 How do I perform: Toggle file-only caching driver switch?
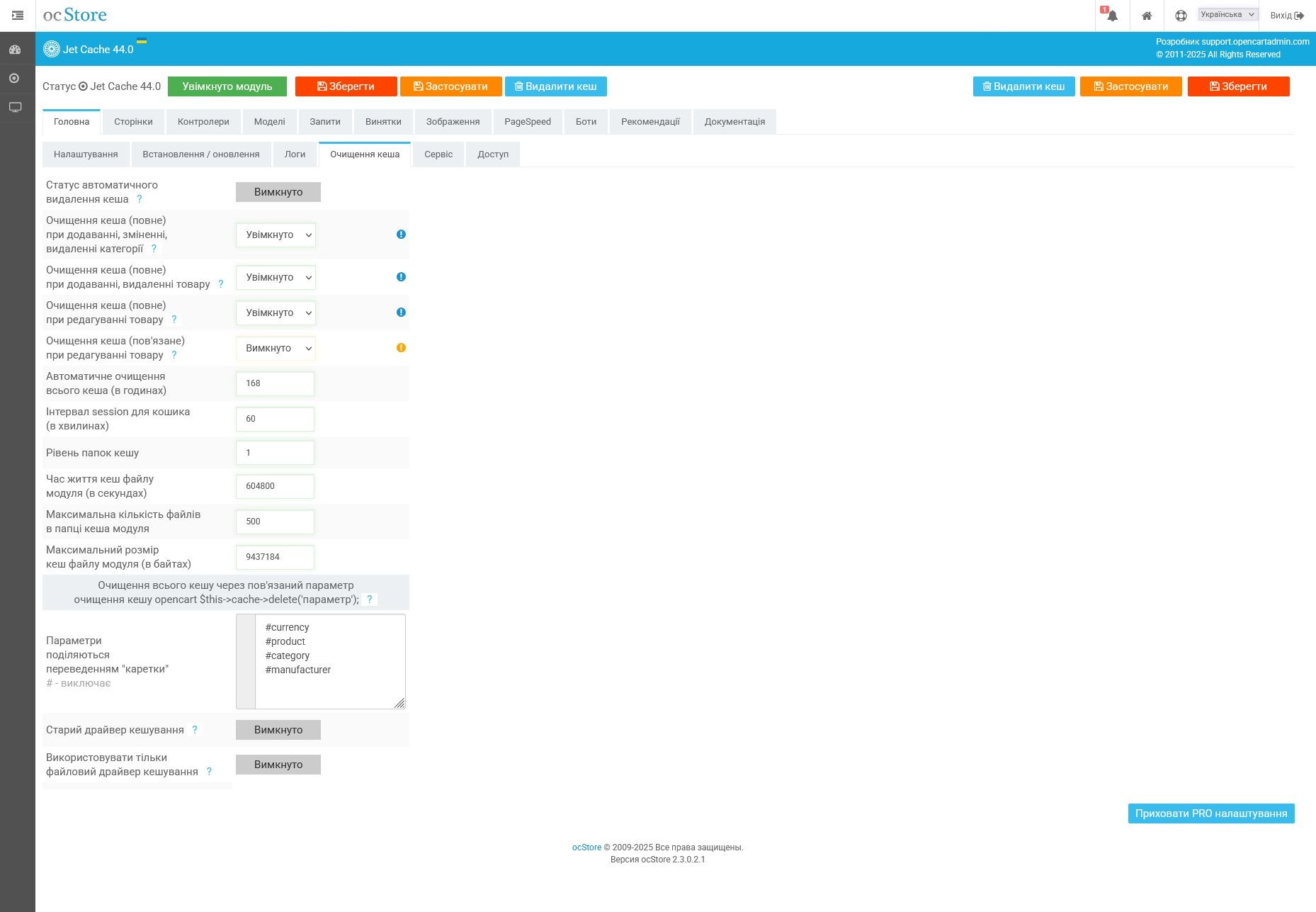[x=278, y=765]
